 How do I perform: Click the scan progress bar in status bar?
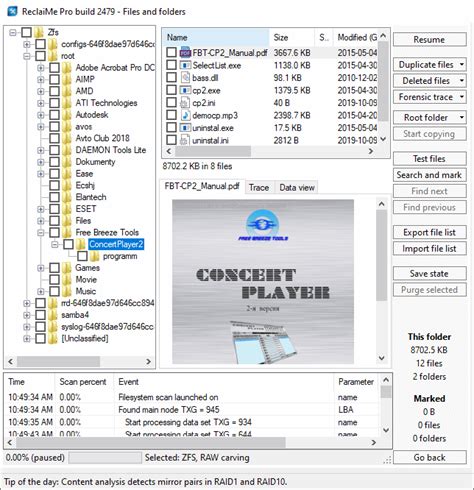tap(105, 458)
